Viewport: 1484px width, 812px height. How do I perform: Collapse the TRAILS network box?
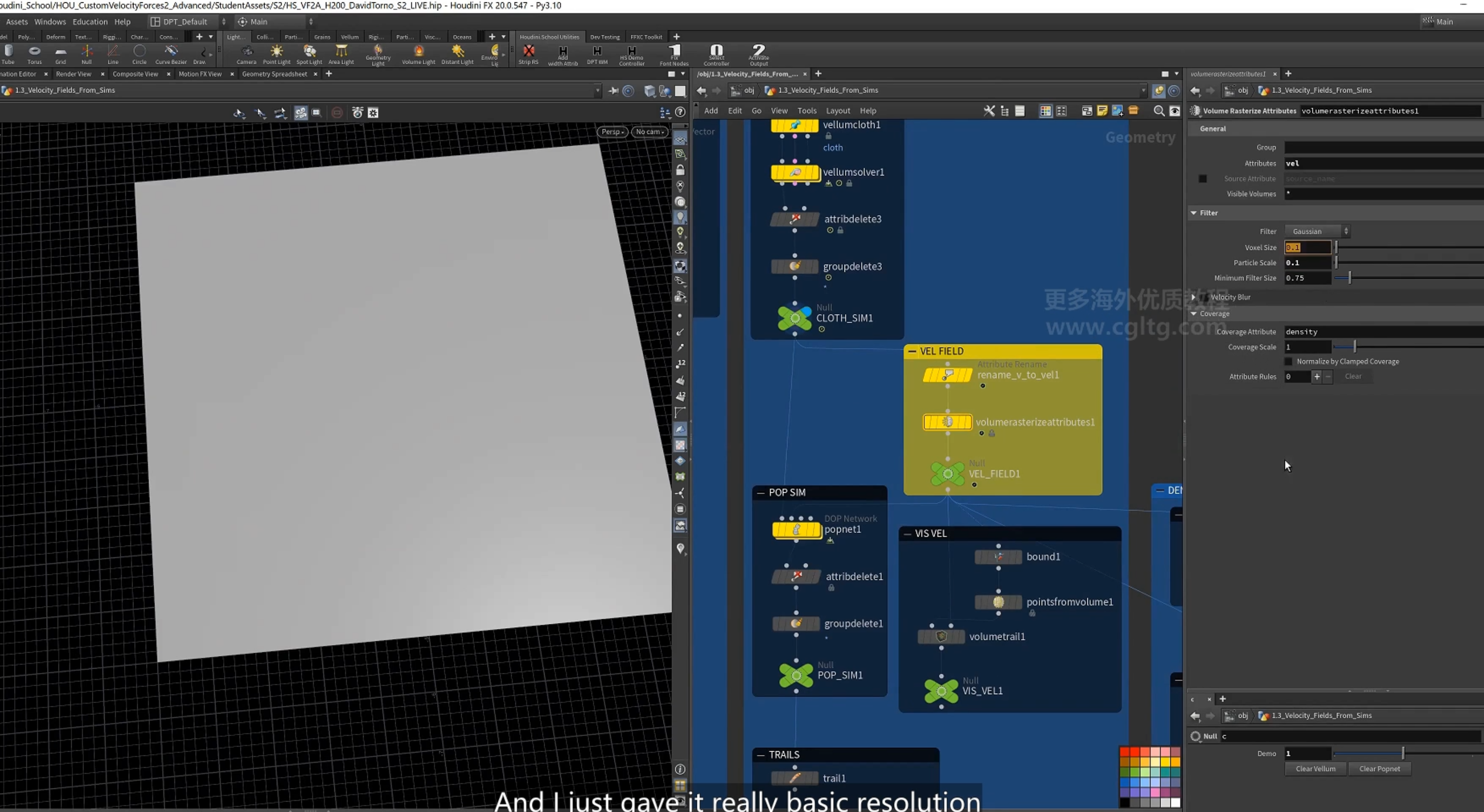[x=761, y=755]
